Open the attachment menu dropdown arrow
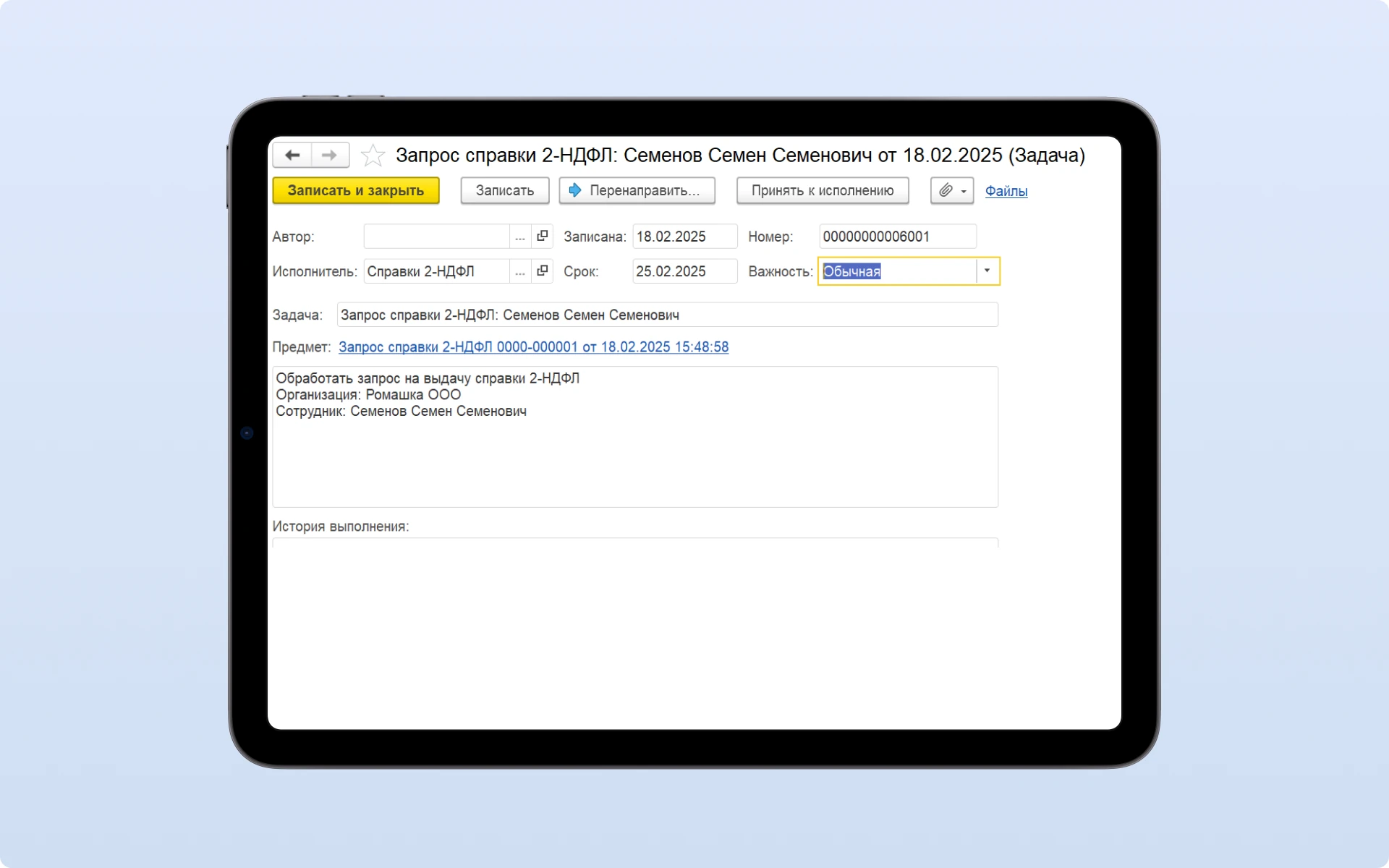The height and width of the screenshot is (868, 1389). click(x=964, y=191)
